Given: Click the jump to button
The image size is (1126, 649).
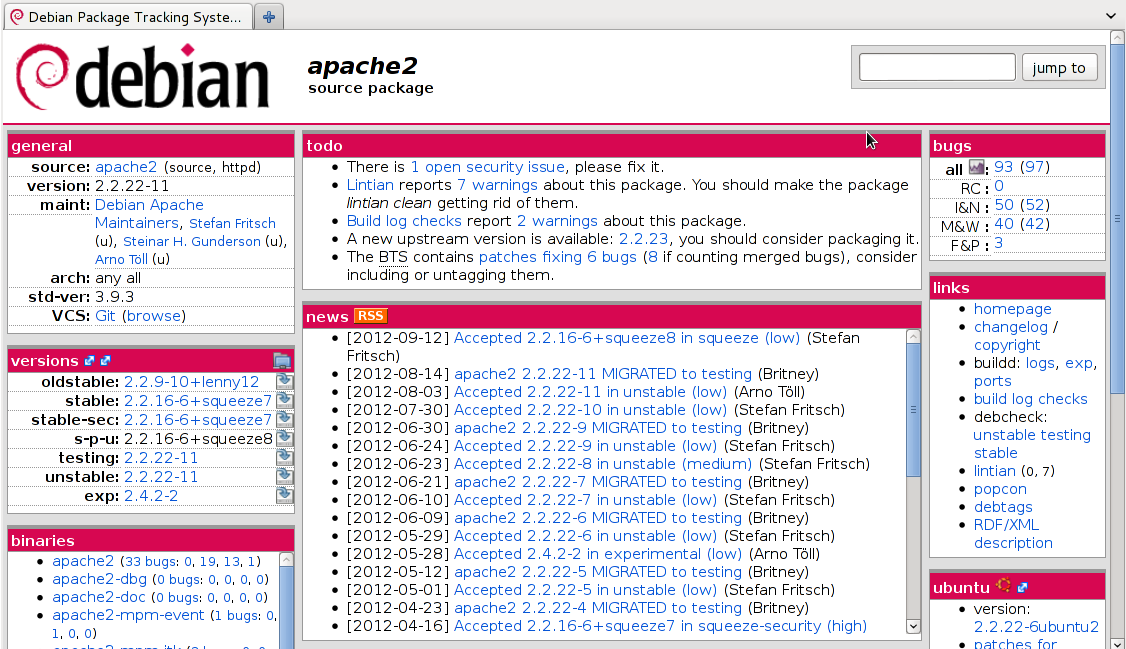Looking at the screenshot, I should pyautogui.click(x=1059, y=67).
